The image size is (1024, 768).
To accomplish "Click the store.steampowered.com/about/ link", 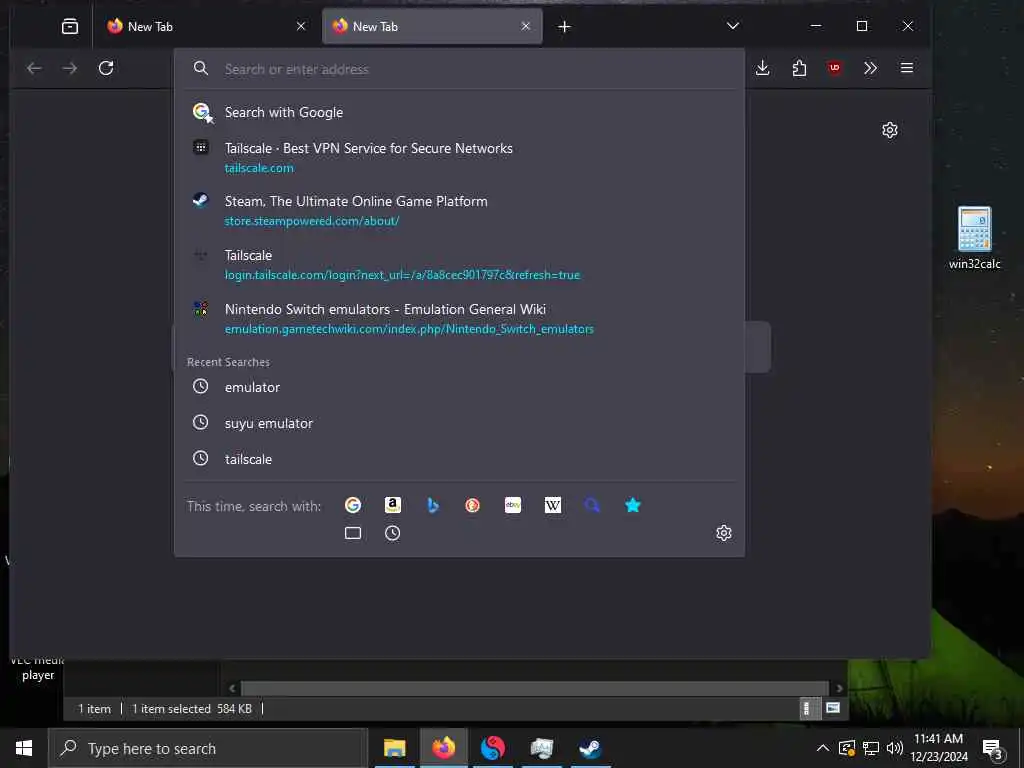I will pyautogui.click(x=312, y=221).
